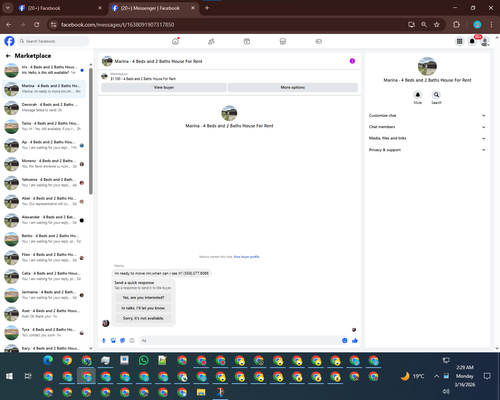500x400 pixels.
Task: Open the notifications bell icon
Action: 472,41
